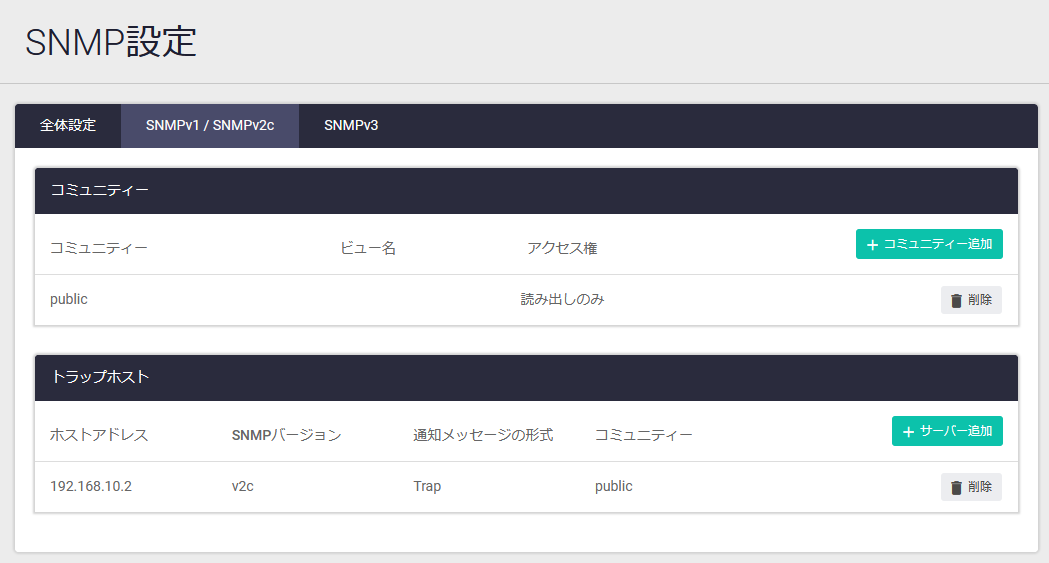Click the plus icon on コミュニティー追加
The image size is (1049, 563).
click(x=872, y=245)
